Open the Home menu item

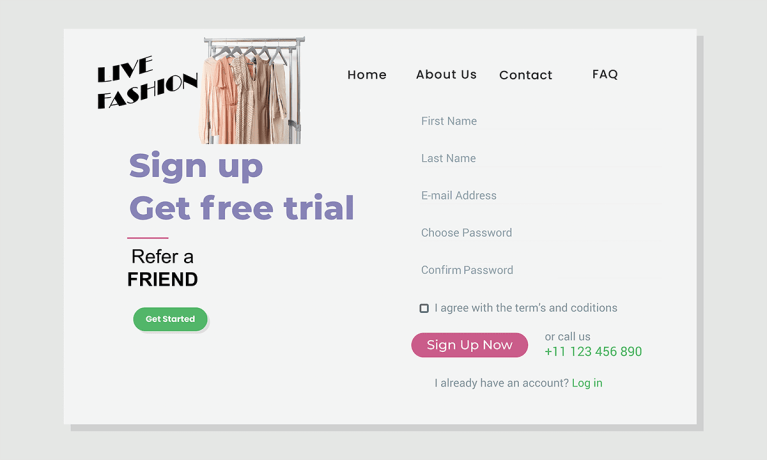point(367,75)
